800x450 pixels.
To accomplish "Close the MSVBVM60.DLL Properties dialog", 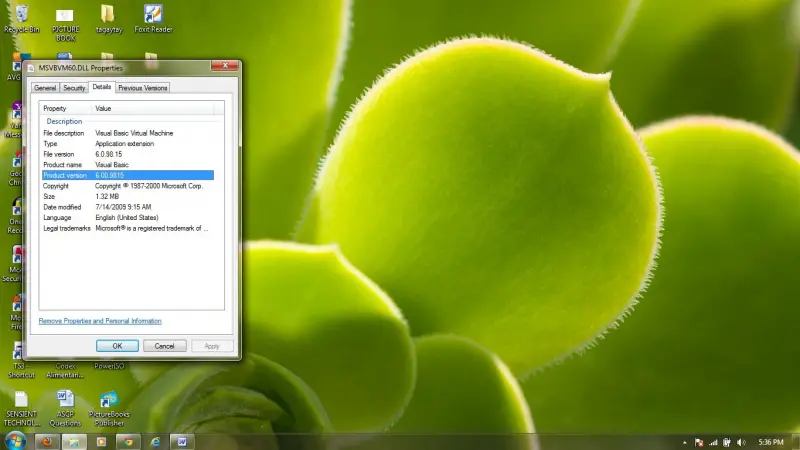I will click(x=224, y=65).
